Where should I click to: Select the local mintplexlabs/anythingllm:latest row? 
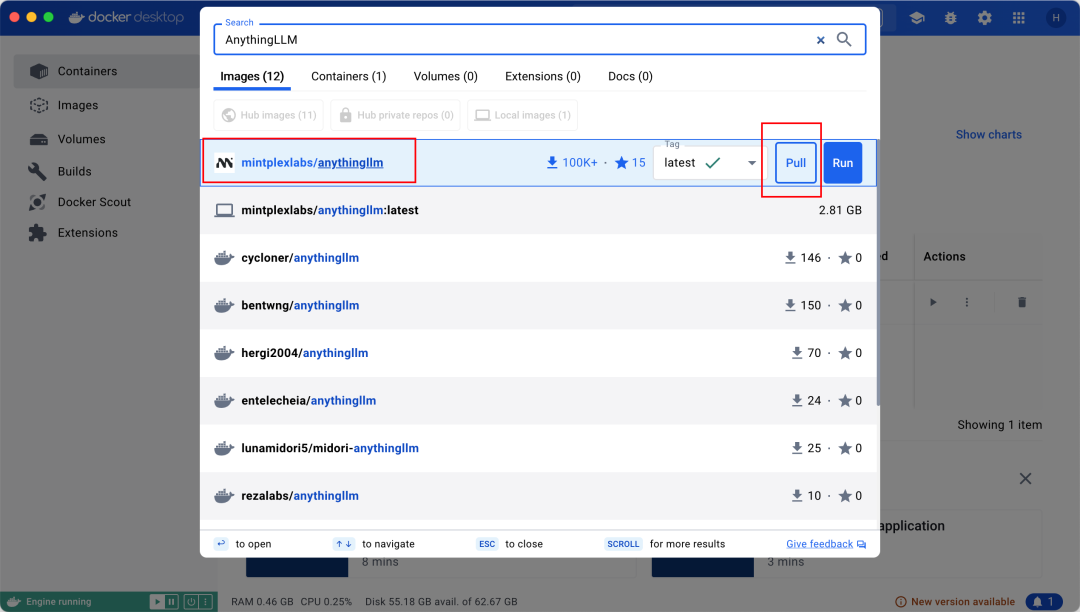[539, 210]
